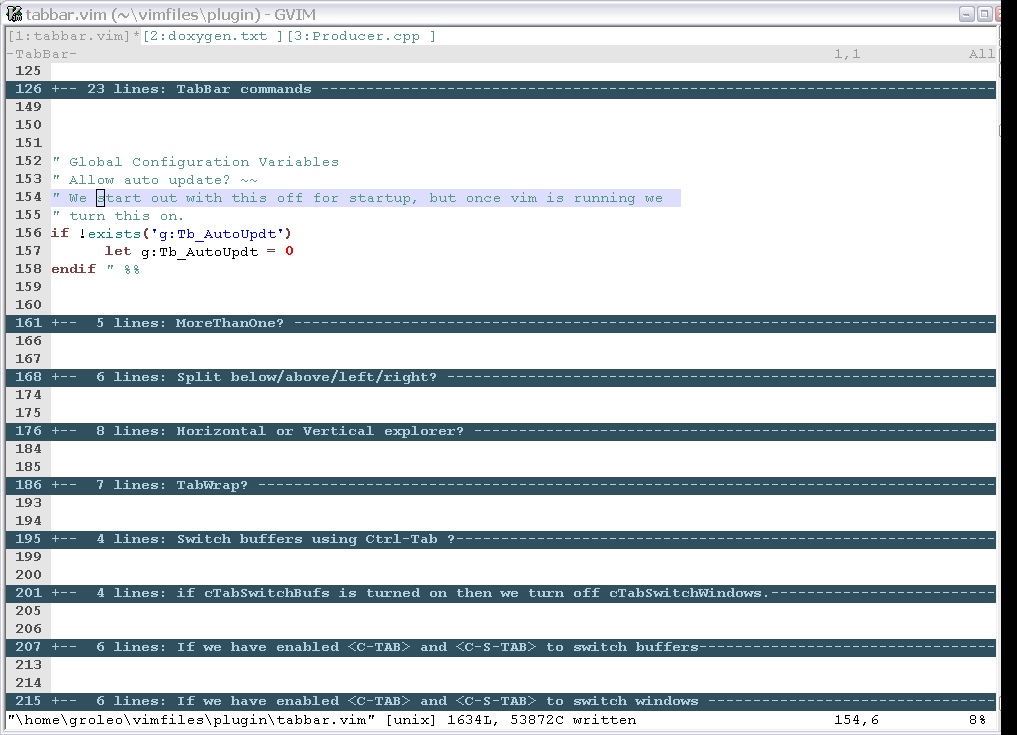This screenshot has width=1017, height=735.
Task: Click the '1,1' position in TabBar status
Action: pos(847,54)
